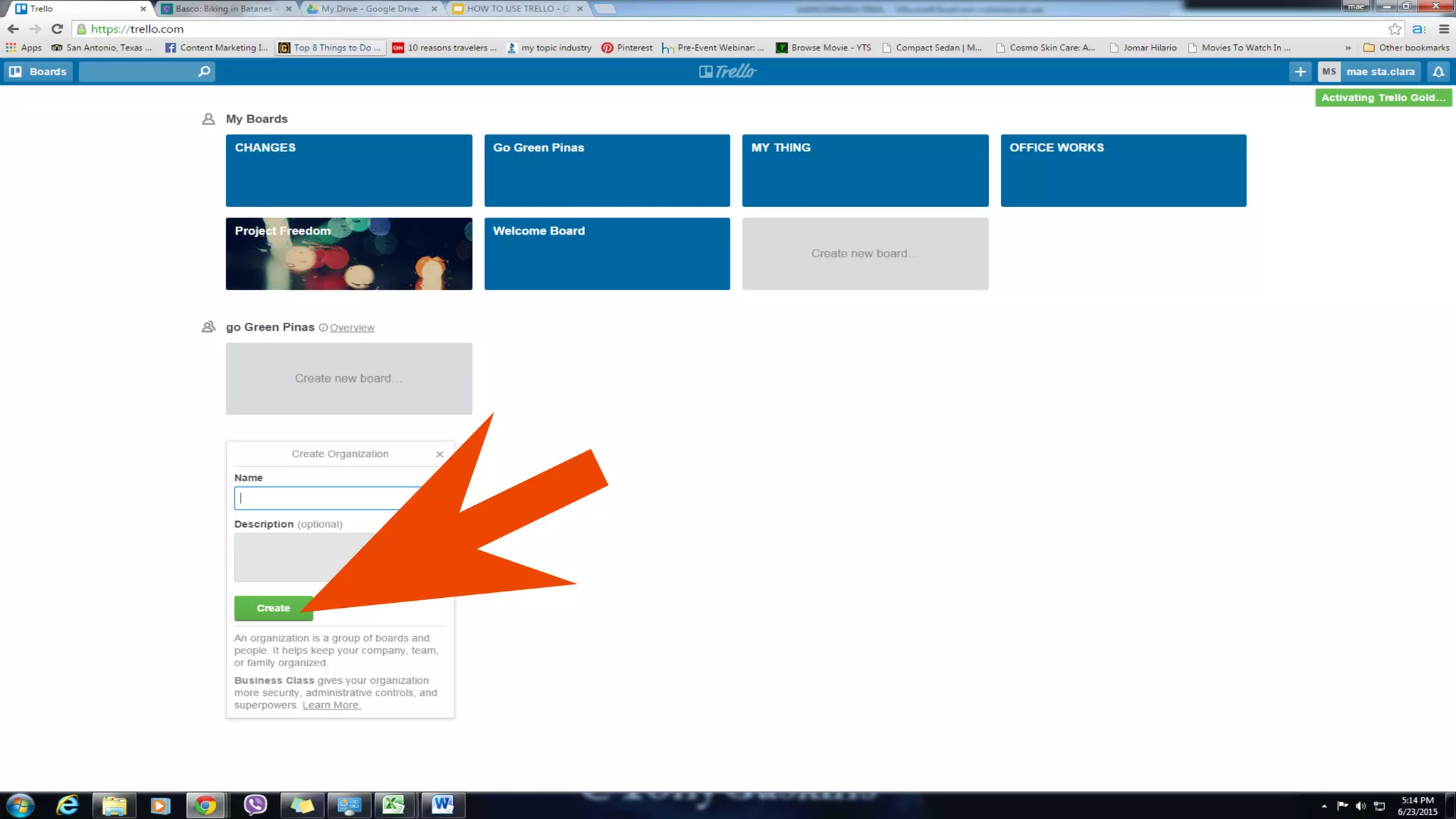
Task: Click the Trello search magnifier icon
Action: coord(204,71)
